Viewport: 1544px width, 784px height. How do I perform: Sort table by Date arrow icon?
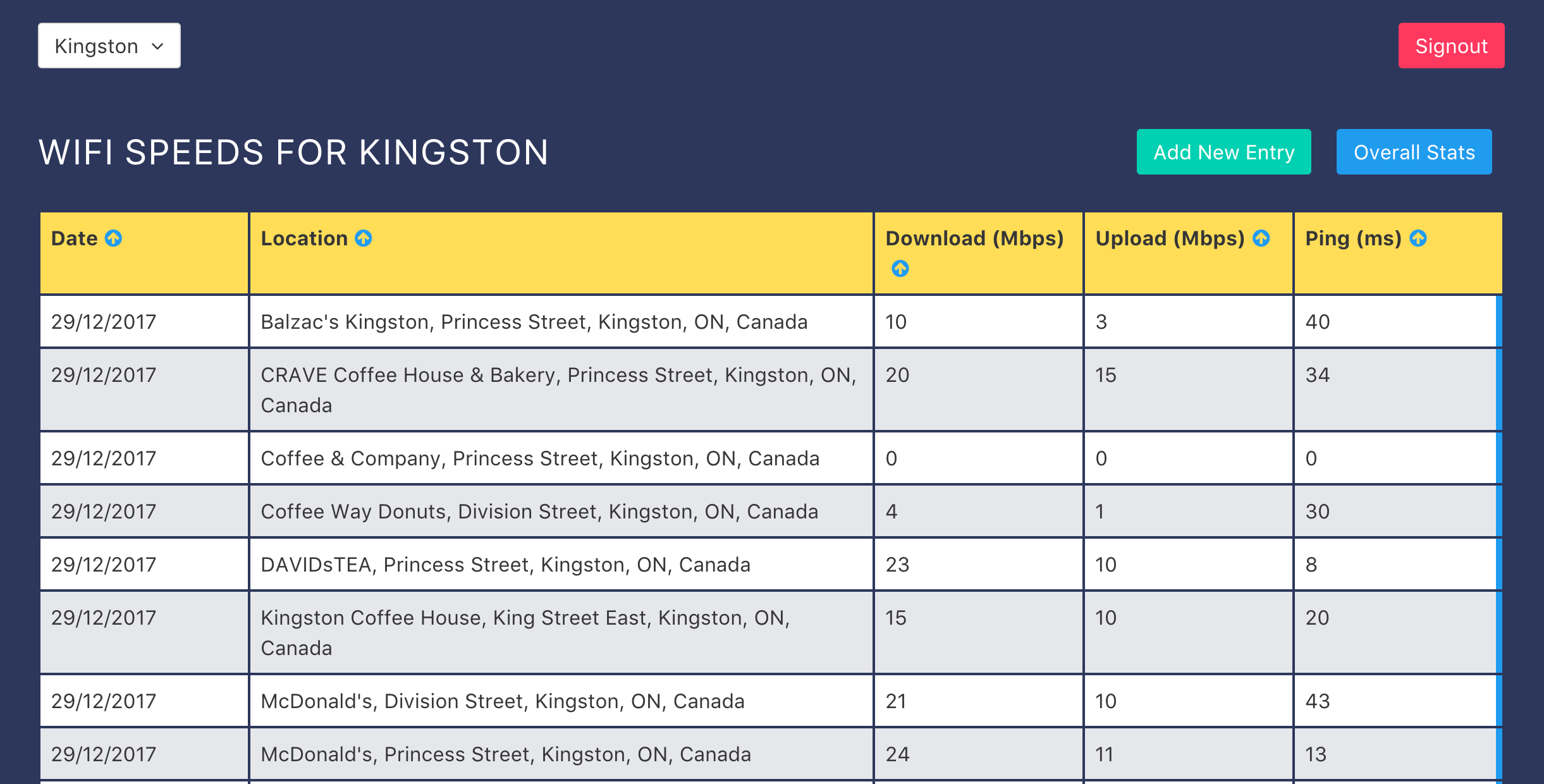pos(113,238)
